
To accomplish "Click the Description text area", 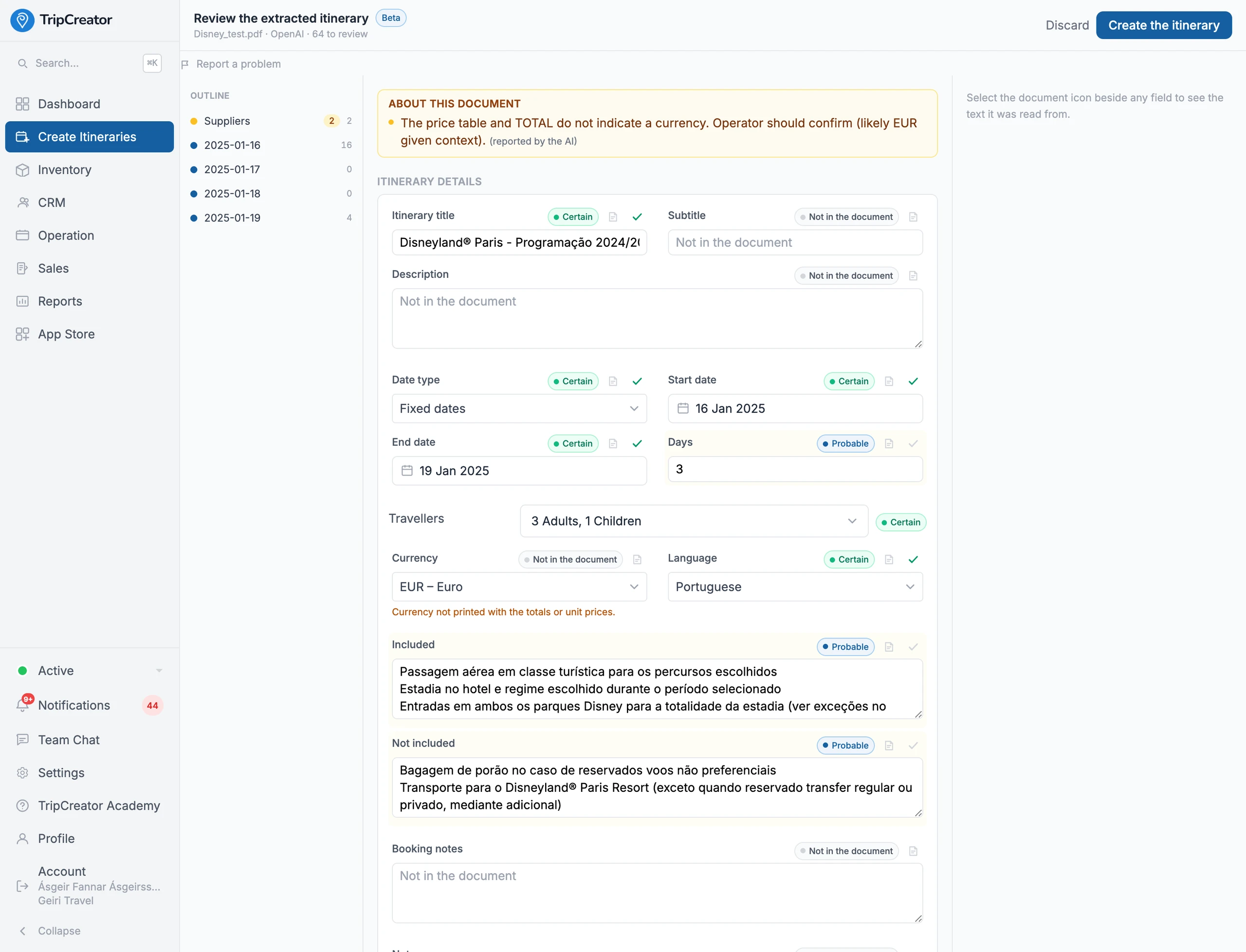I will 657,318.
